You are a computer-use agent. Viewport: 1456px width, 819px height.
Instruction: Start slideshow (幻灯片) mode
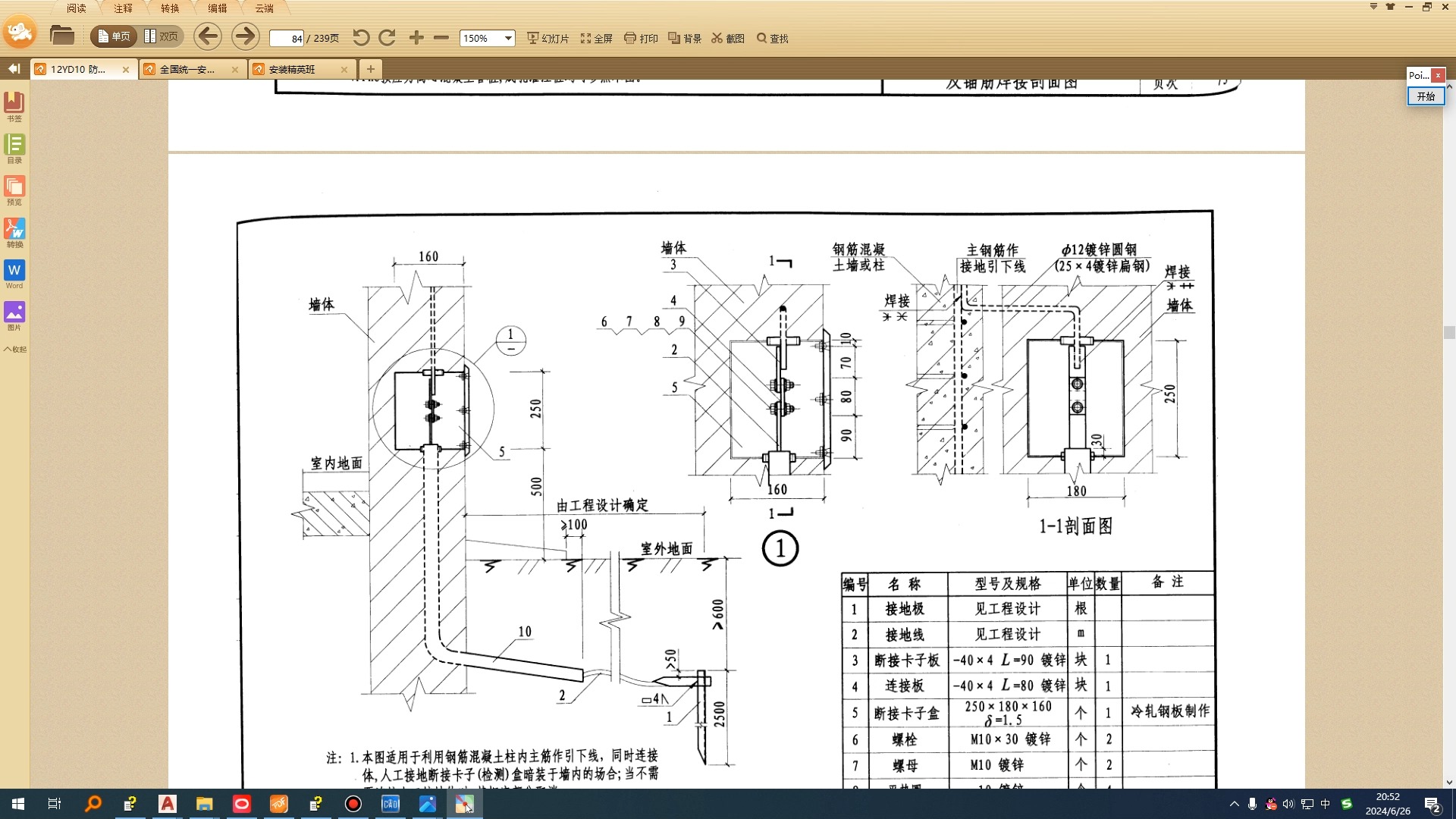(548, 38)
